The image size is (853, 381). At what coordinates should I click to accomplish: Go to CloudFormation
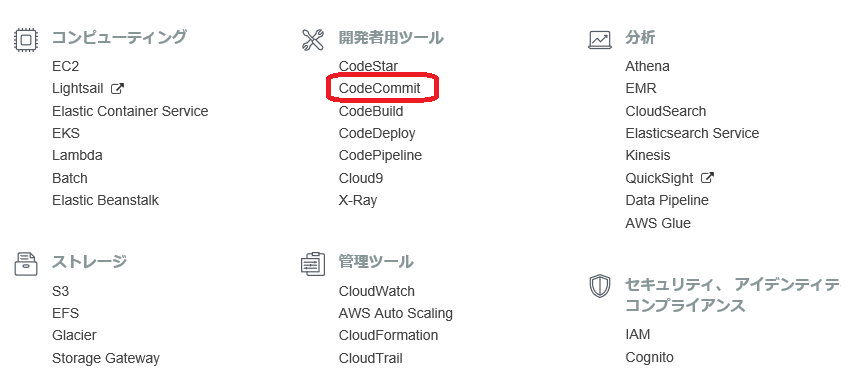(388, 335)
